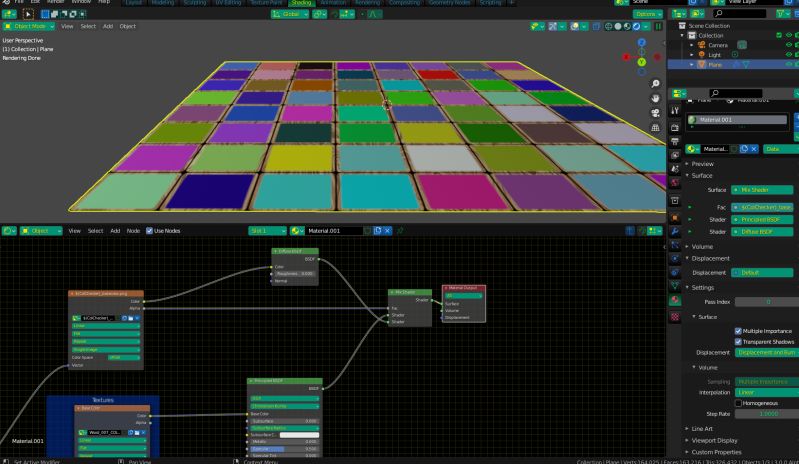Open the Material properties tab
The height and width of the screenshot is (464, 799).
675,300
